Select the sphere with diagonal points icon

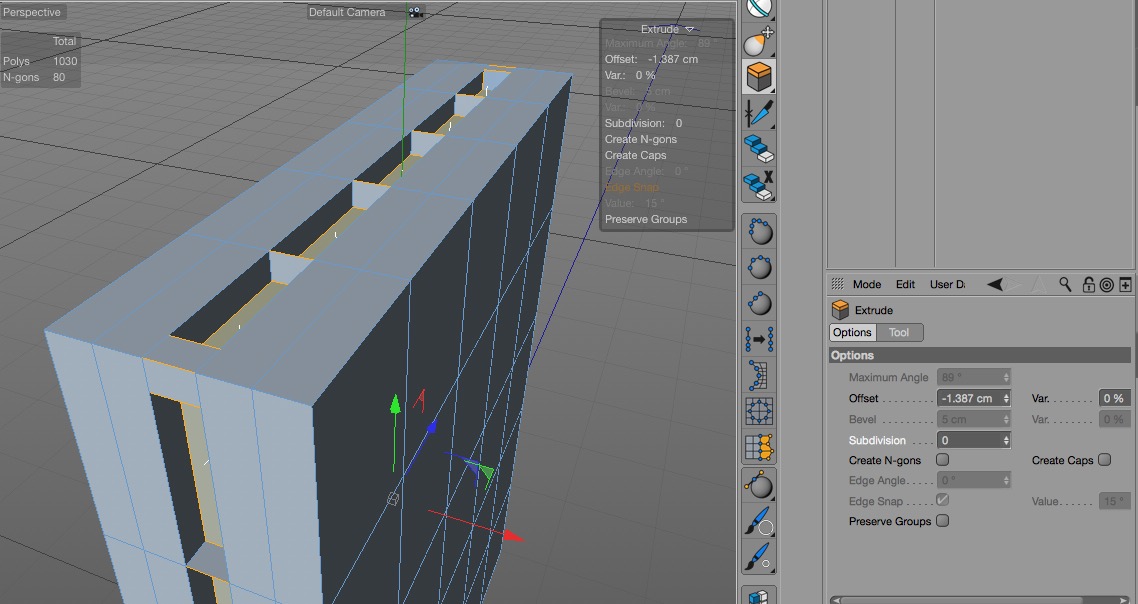click(759, 303)
